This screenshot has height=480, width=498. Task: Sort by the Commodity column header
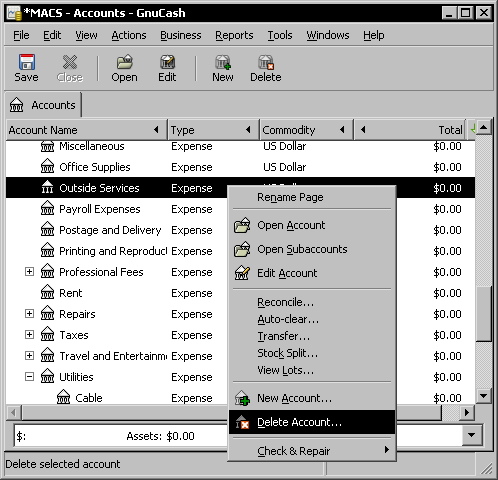(x=306, y=130)
